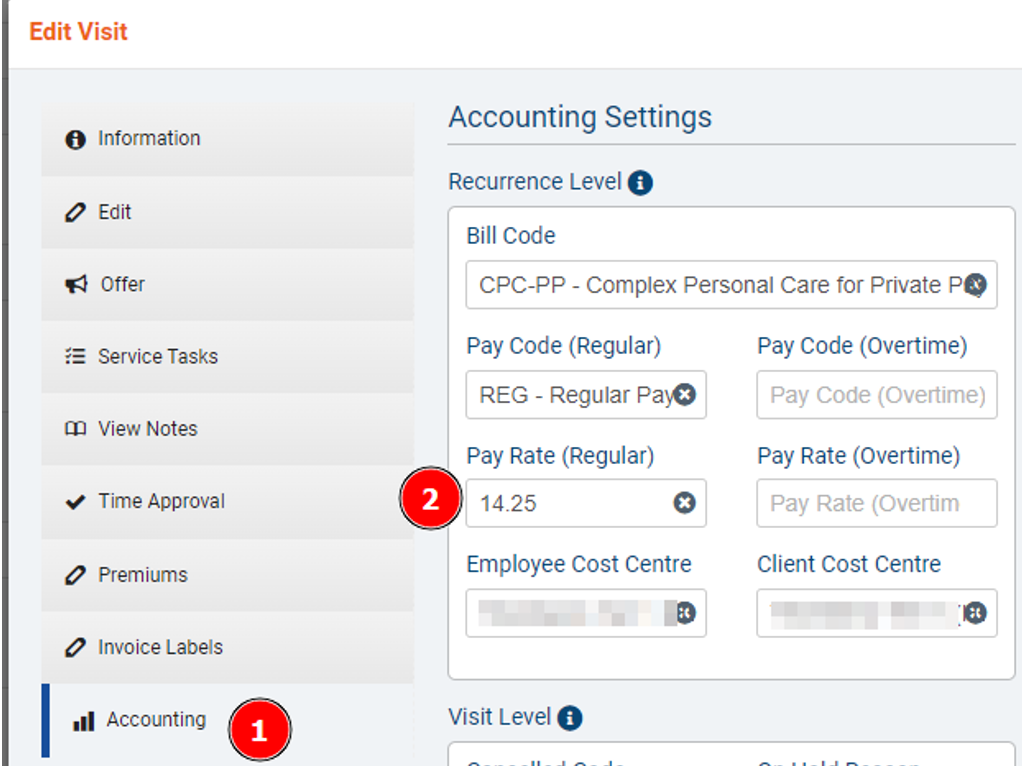Screen dimensions: 1022x766
Task: Click the Visit Level info icon
Action: 570,718
